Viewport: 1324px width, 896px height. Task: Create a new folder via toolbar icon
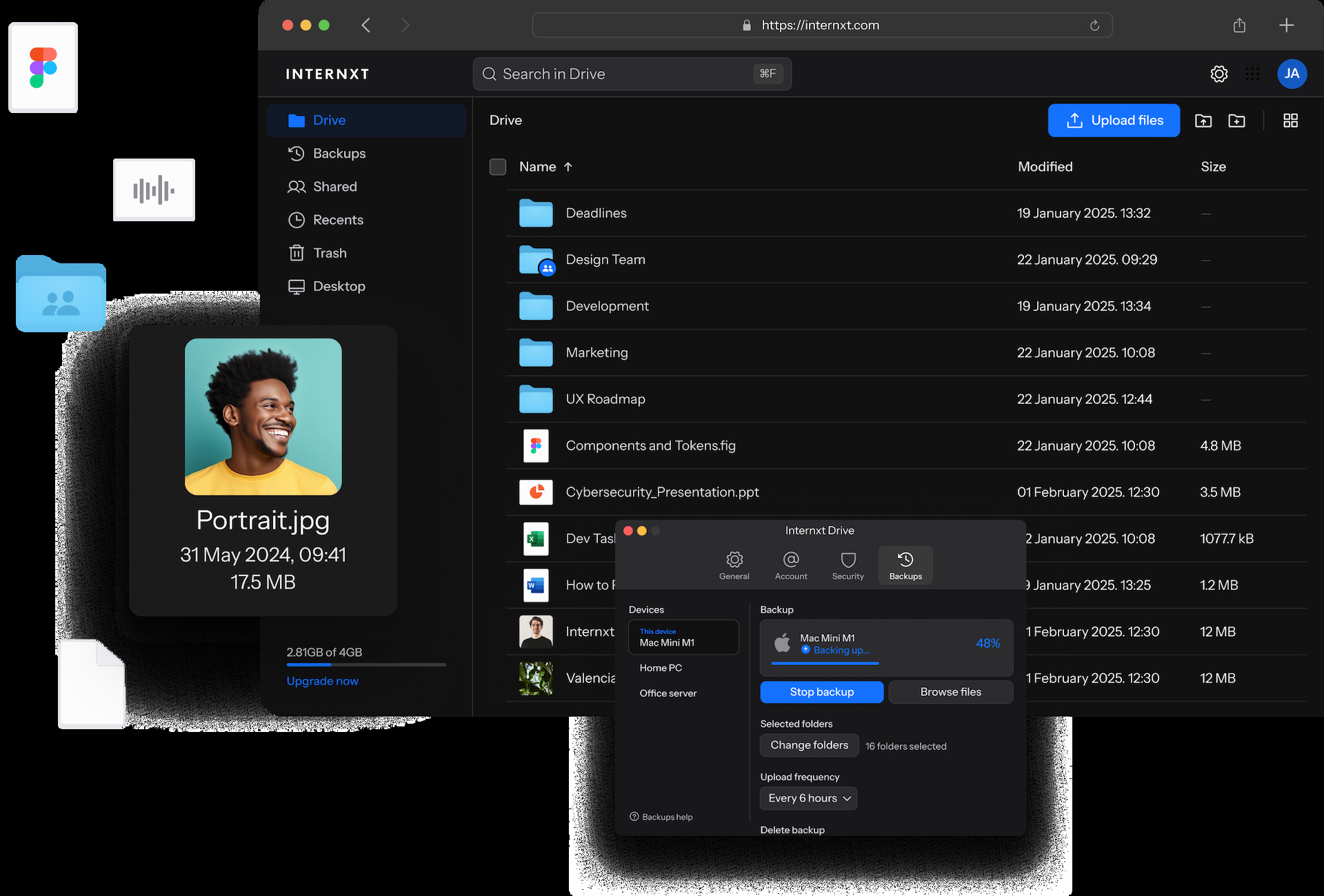coord(1236,120)
